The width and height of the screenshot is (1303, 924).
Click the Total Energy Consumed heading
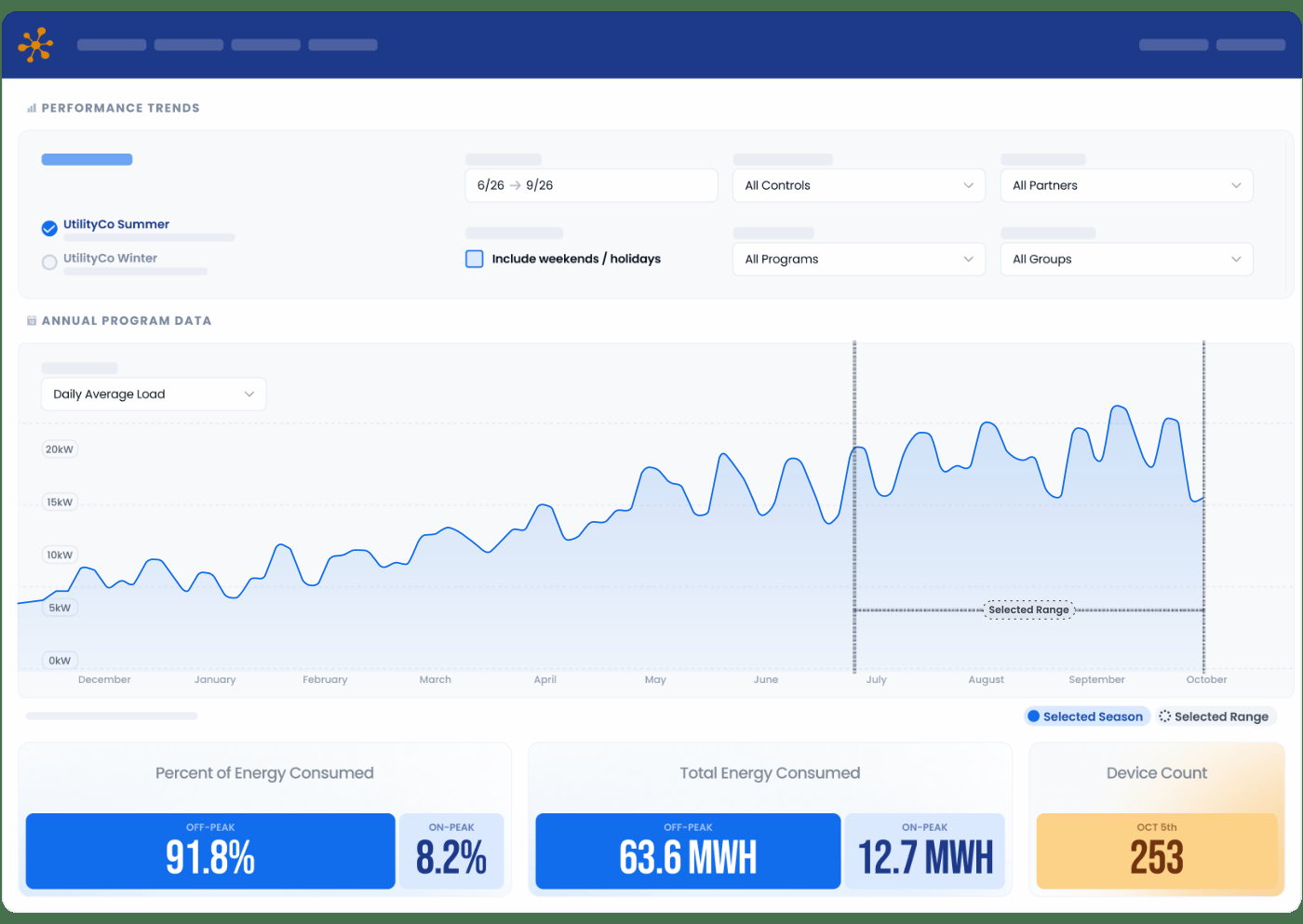click(770, 773)
